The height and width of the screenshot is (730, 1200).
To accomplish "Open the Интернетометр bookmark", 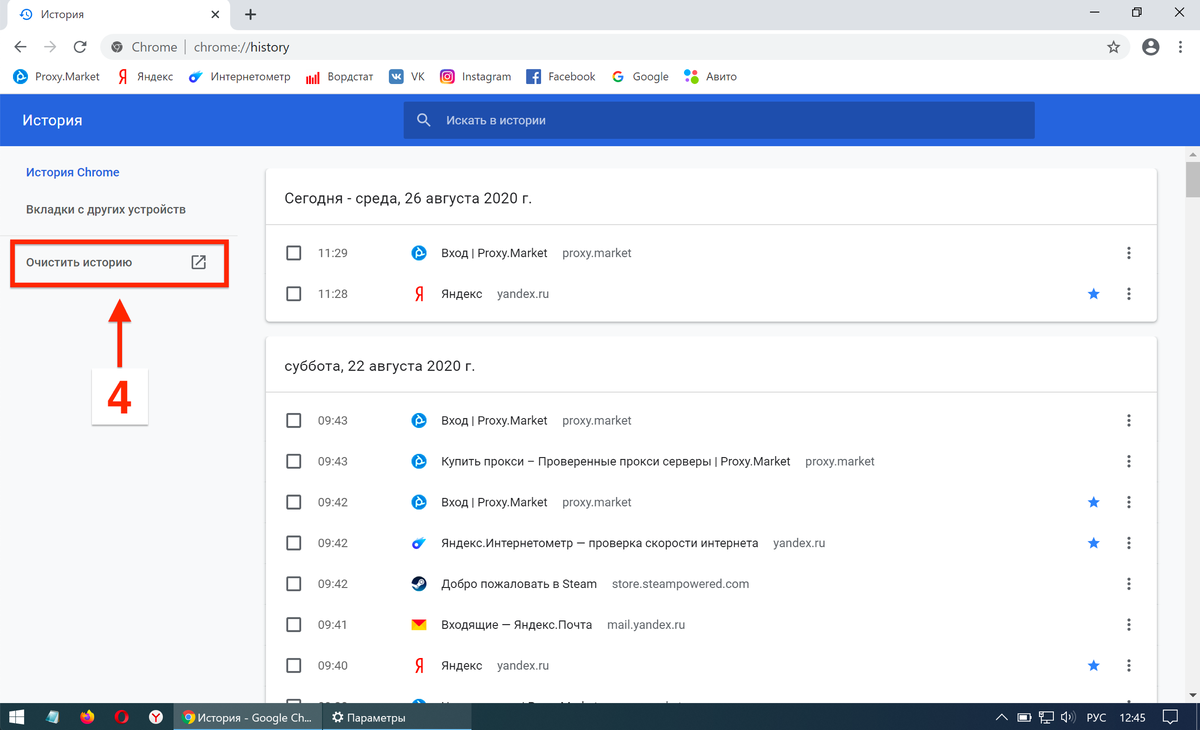I will (240, 76).
